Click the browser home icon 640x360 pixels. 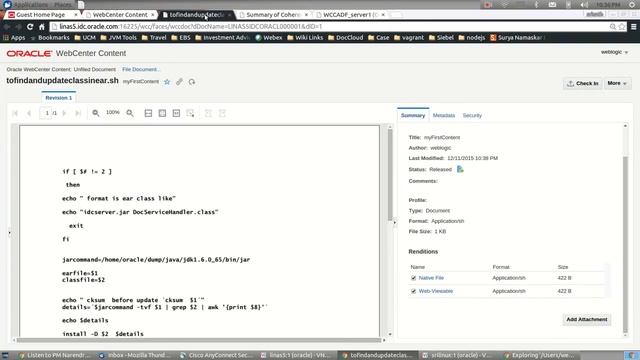point(42,27)
